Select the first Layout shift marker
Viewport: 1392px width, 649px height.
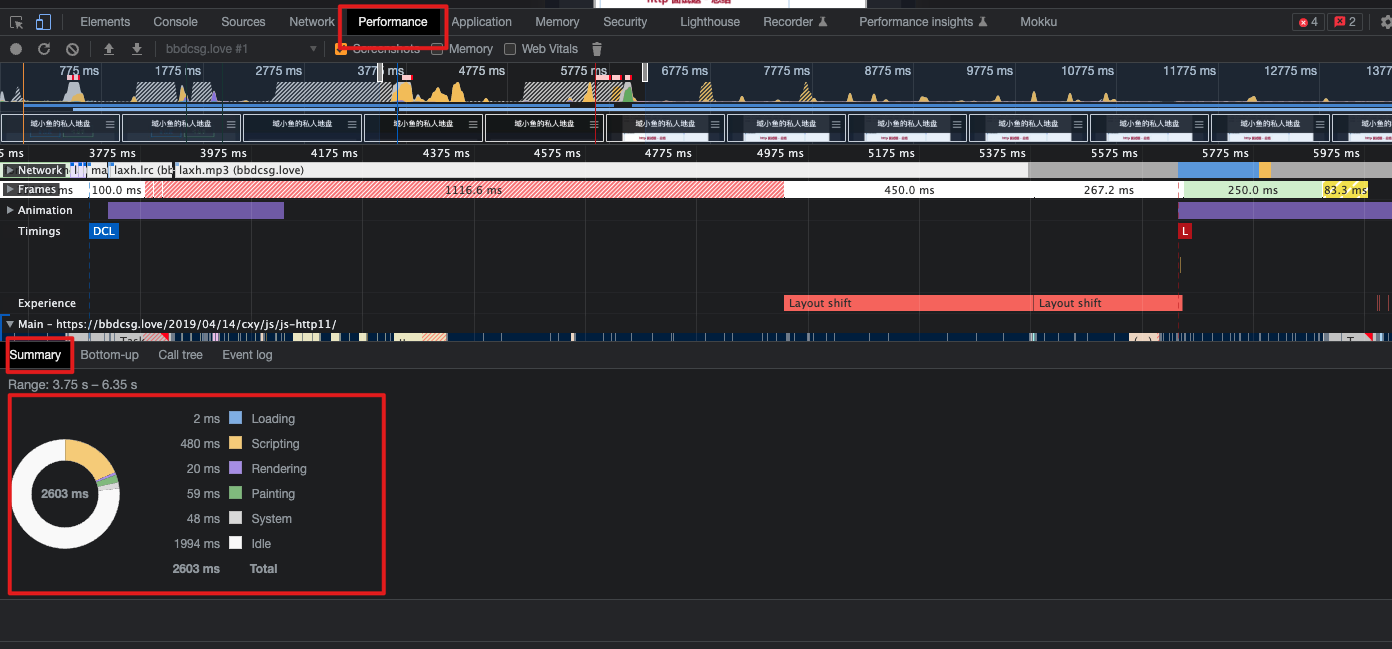coord(908,303)
